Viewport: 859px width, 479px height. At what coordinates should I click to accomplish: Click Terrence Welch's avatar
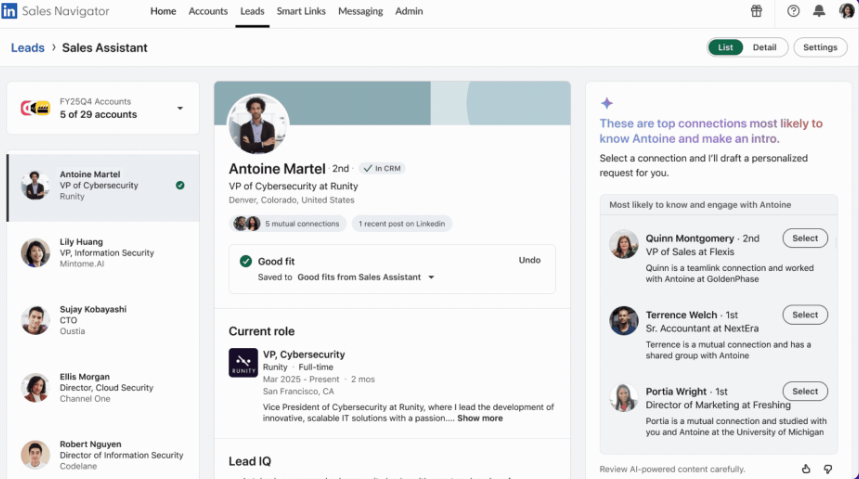click(x=623, y=321)
